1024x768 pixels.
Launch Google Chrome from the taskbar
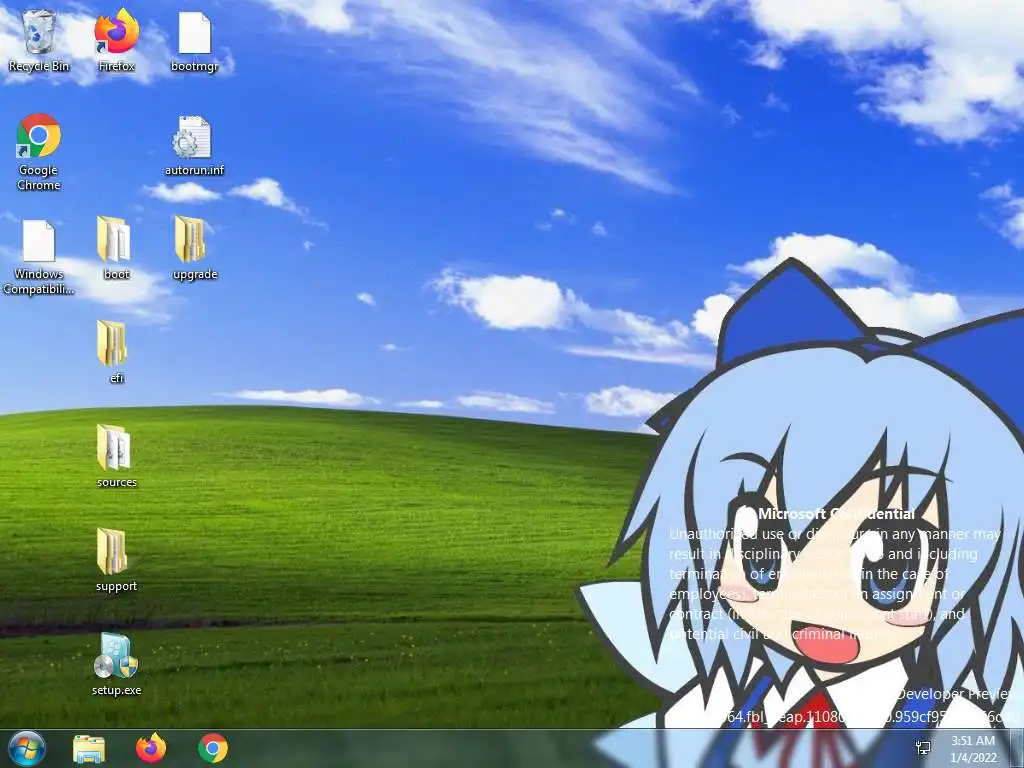[x=213, y=748]
